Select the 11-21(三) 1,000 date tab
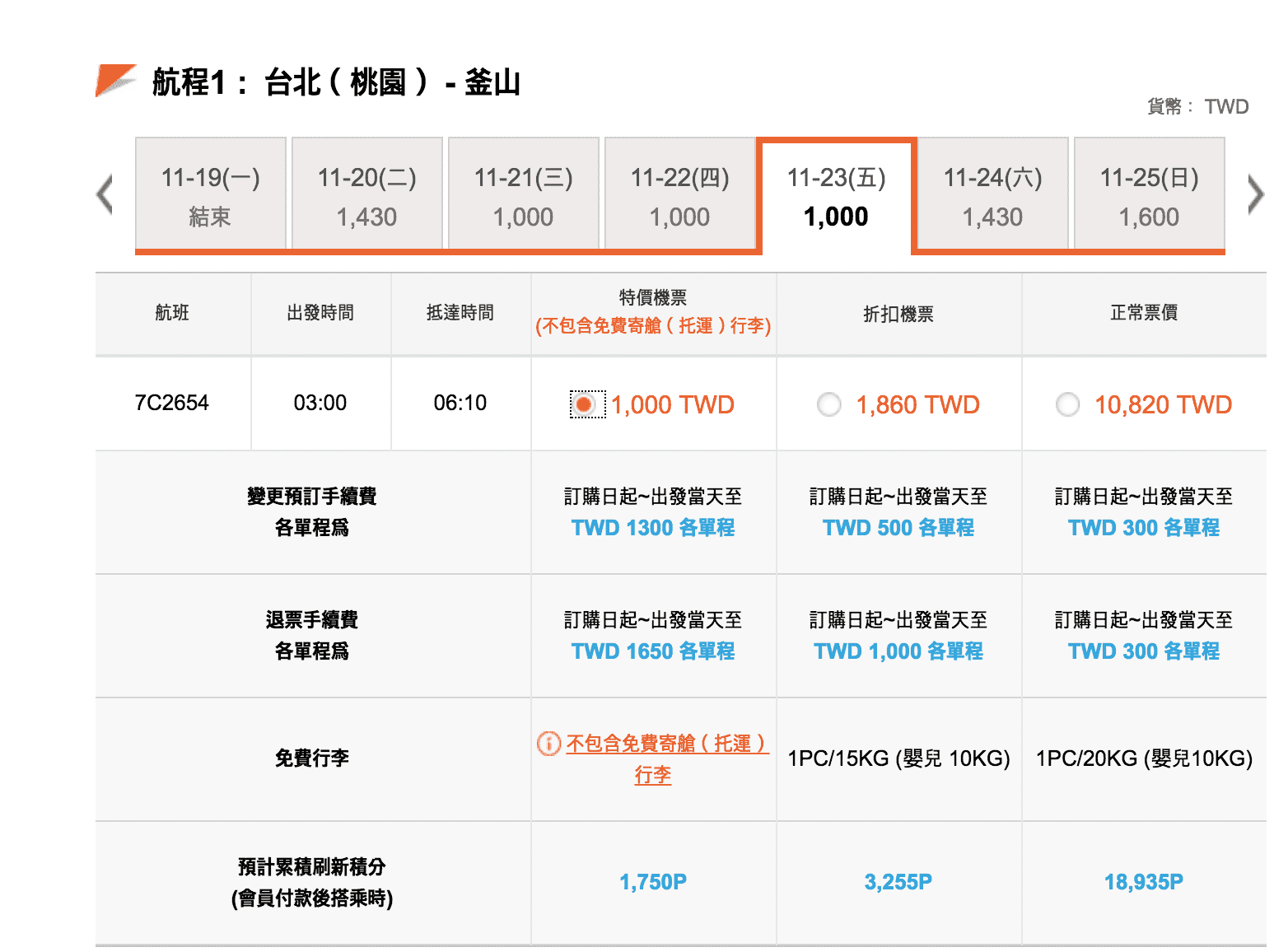1288x952 pixels. pos(524,194)
